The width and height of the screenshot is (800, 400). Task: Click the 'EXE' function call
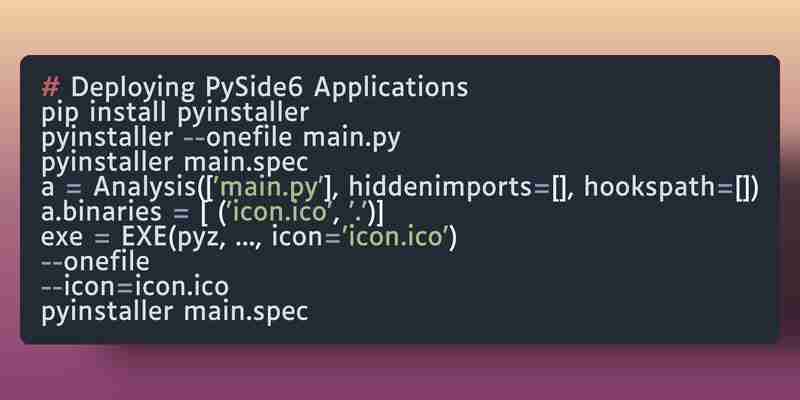pos(143,238)
